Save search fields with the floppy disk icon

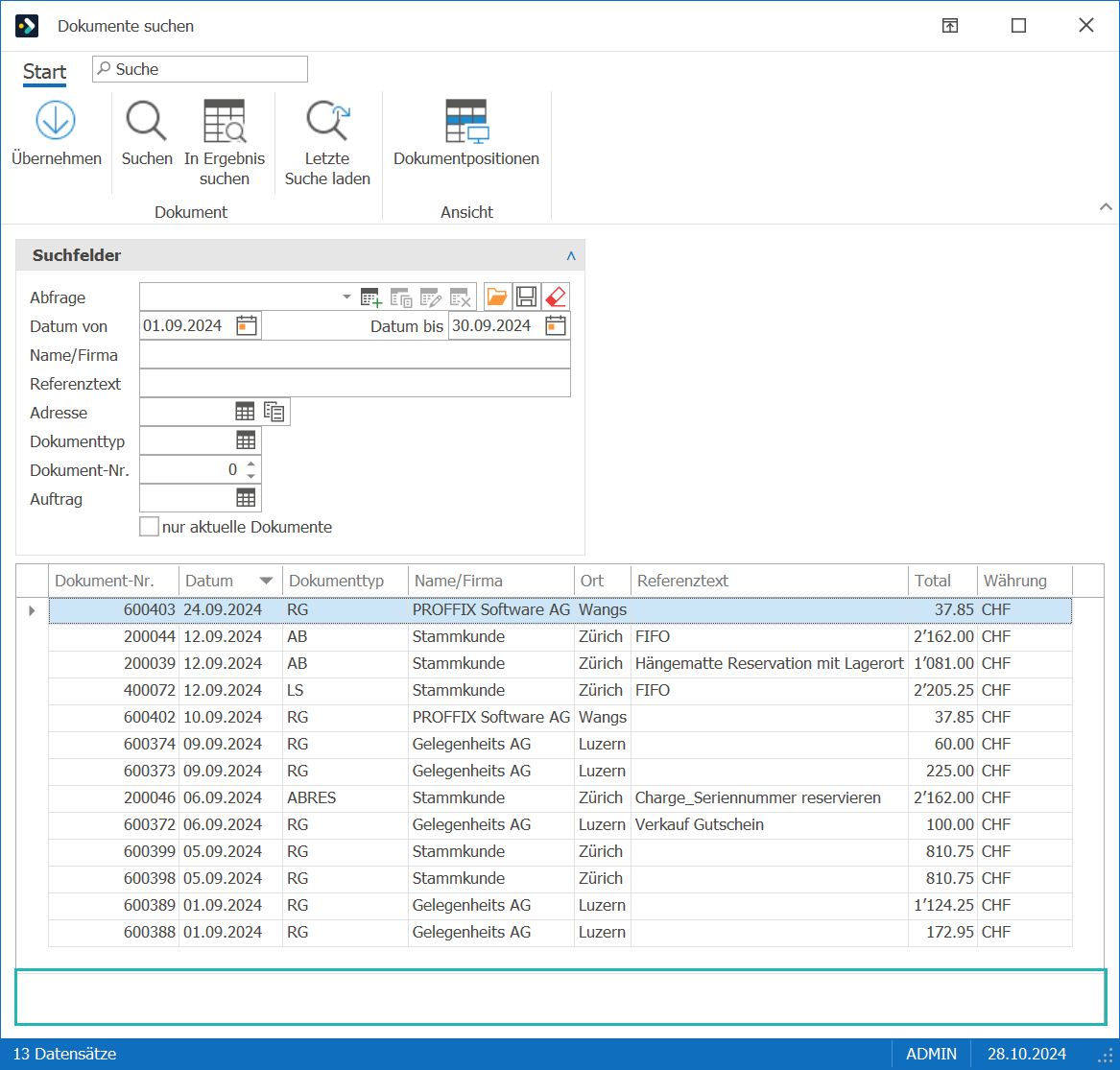coord(527,297)
